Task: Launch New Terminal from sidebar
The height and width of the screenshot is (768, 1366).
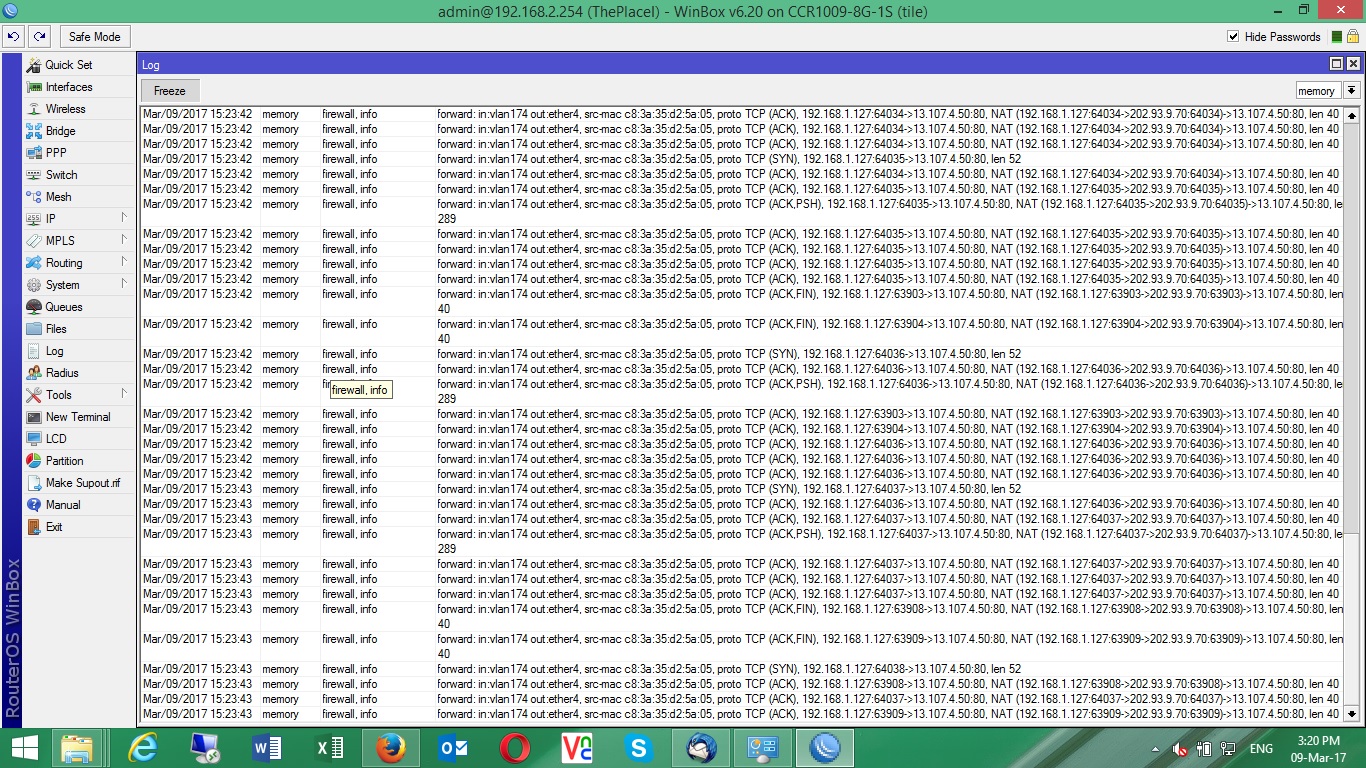Action: point(78,417)
